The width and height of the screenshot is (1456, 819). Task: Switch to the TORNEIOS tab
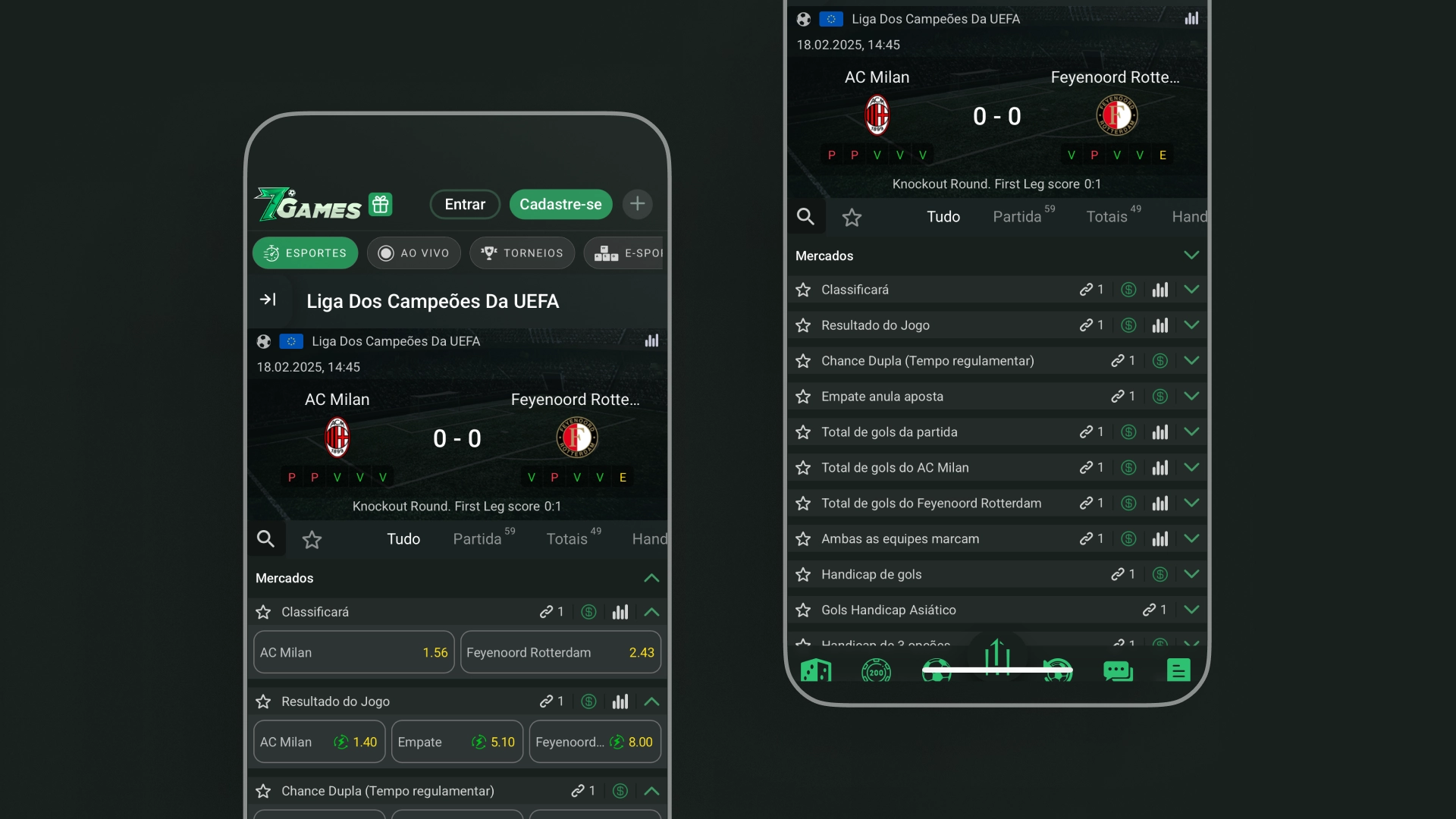pyautogui.click(x=522, y=253)
